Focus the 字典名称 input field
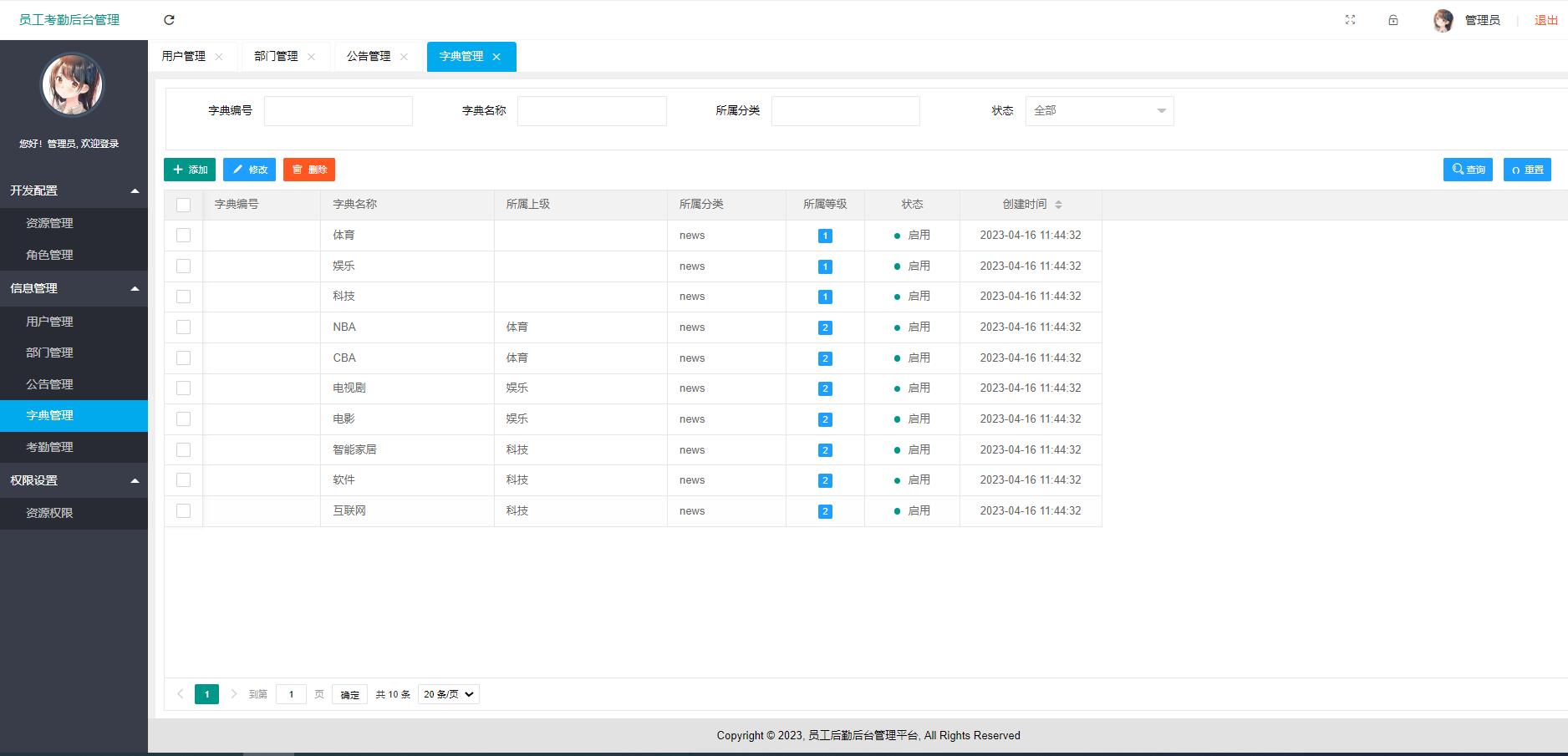The image size is (1568, 756). tap(592, 111)
